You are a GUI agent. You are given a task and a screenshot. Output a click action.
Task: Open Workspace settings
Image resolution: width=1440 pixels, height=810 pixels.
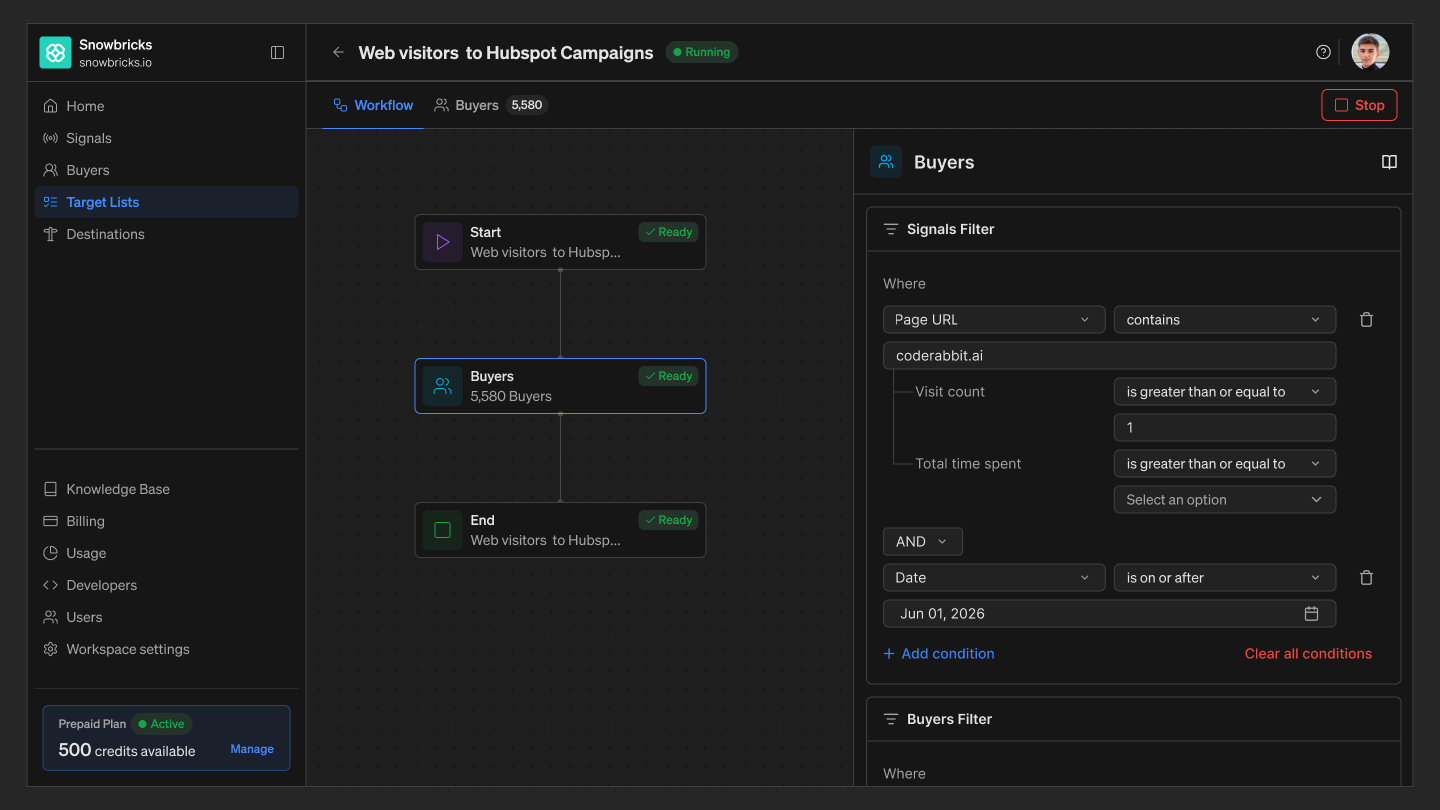tap(166, 649)
